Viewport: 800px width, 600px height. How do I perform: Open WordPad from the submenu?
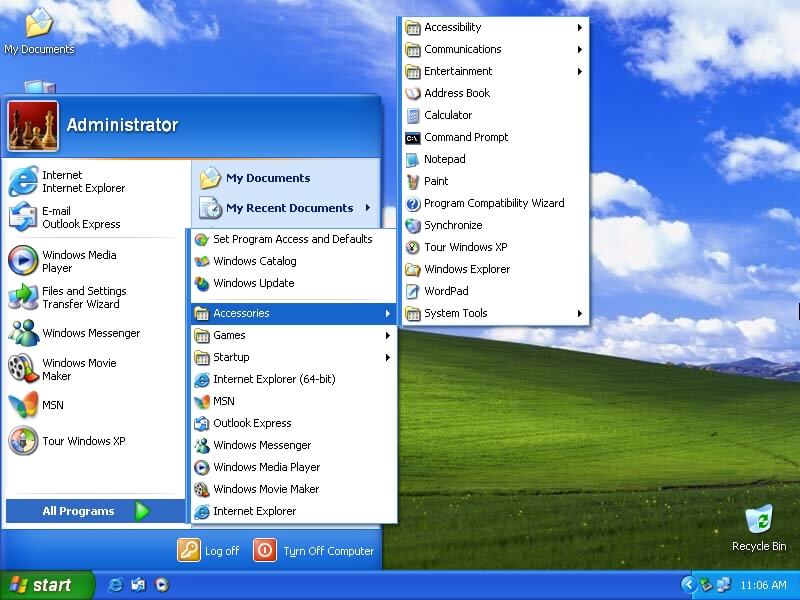click(x=445, y=291)
